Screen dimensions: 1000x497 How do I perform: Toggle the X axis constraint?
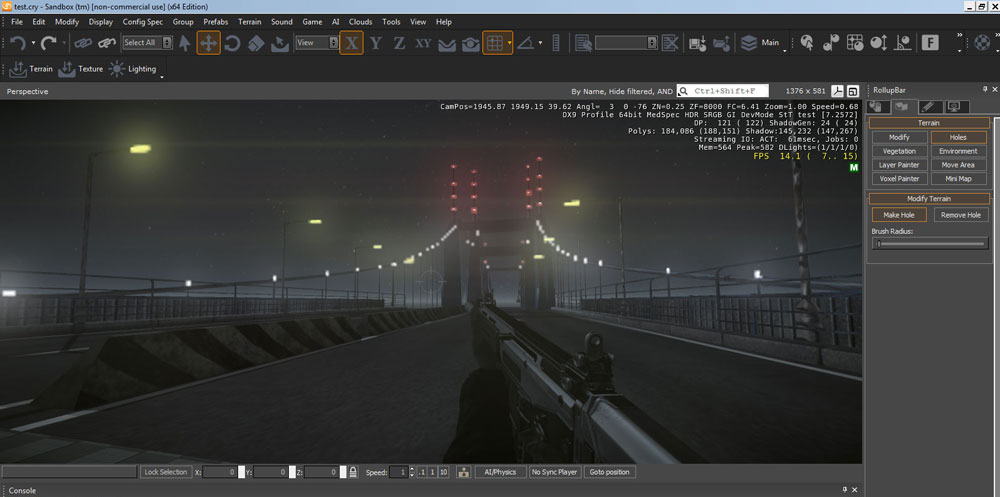(x=351, y=43)
